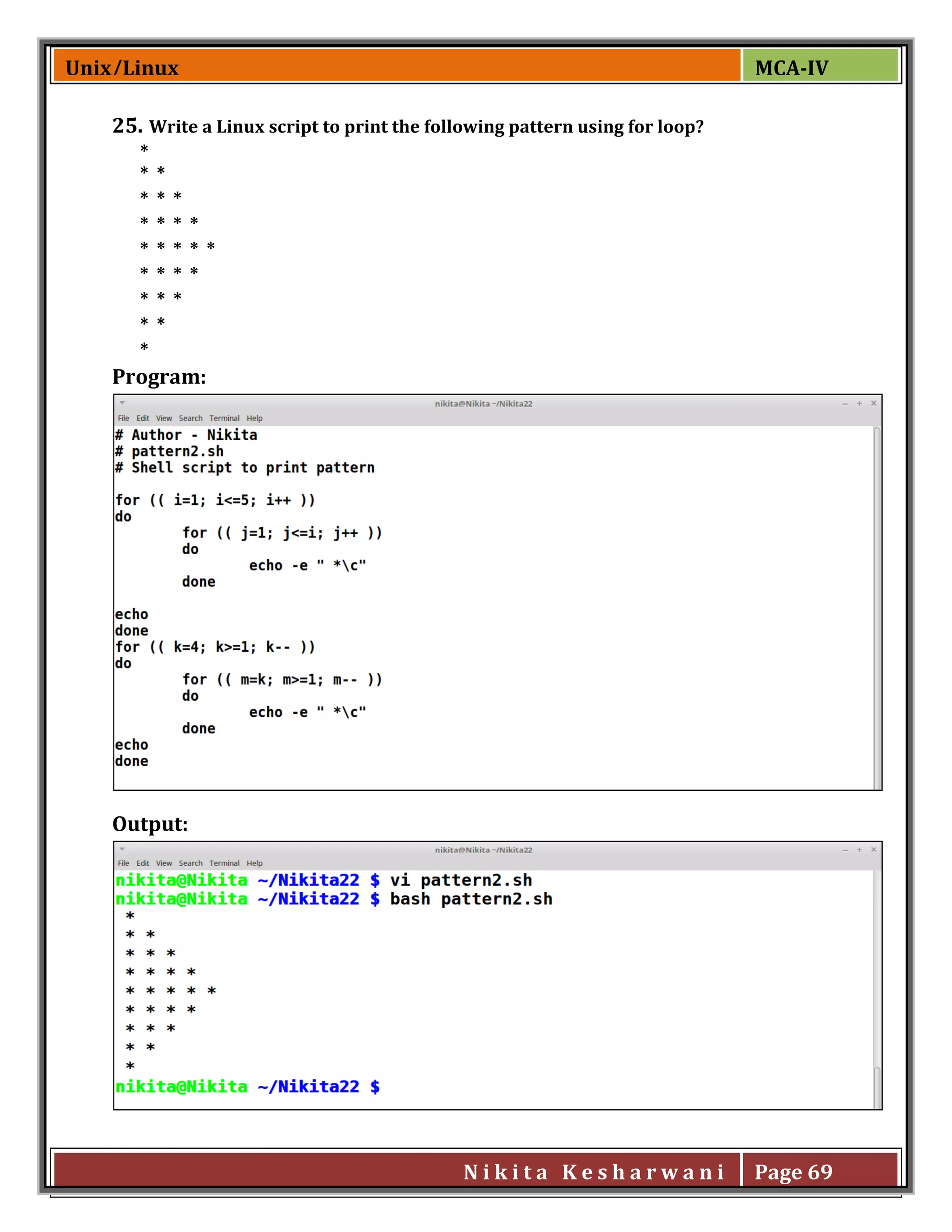Maximize the Output terminal window
This screenshot has height=1232, width=952.
pos(859,849)
